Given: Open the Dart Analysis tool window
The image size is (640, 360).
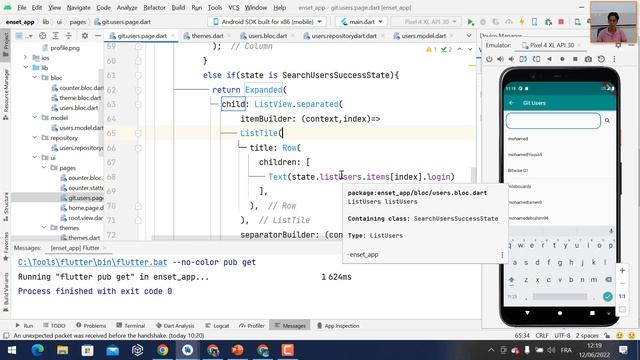Looking at the screenshot, I should pyautogui.click(x=175, y=326).
